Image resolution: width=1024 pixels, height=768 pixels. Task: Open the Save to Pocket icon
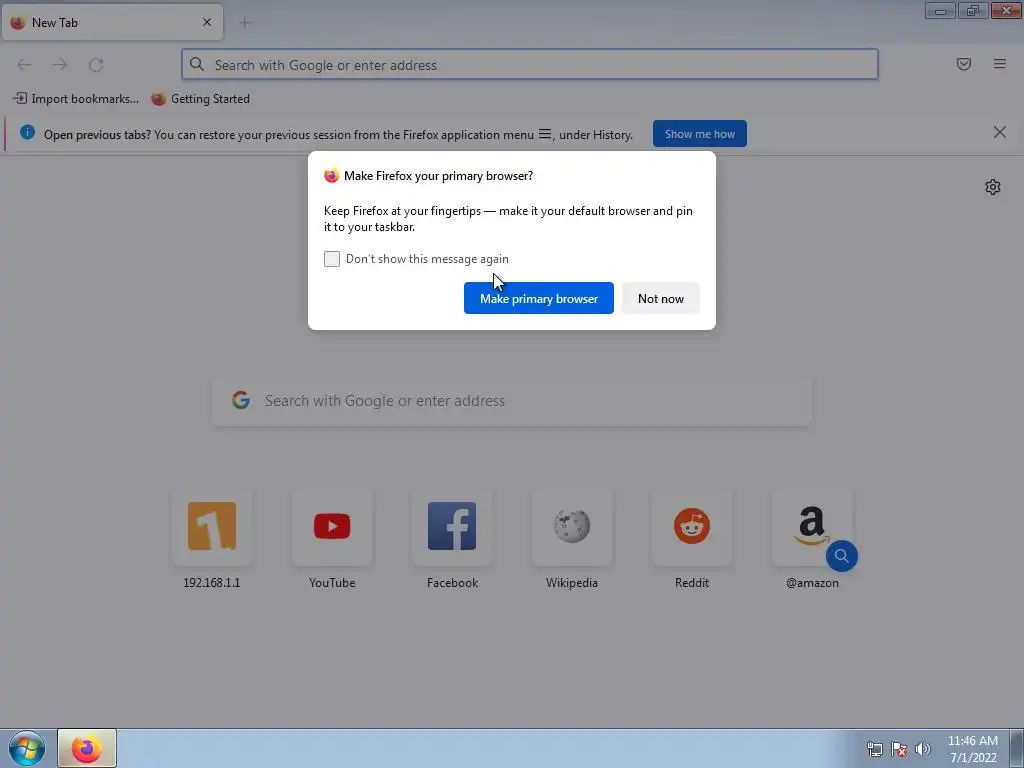[964, 64]
